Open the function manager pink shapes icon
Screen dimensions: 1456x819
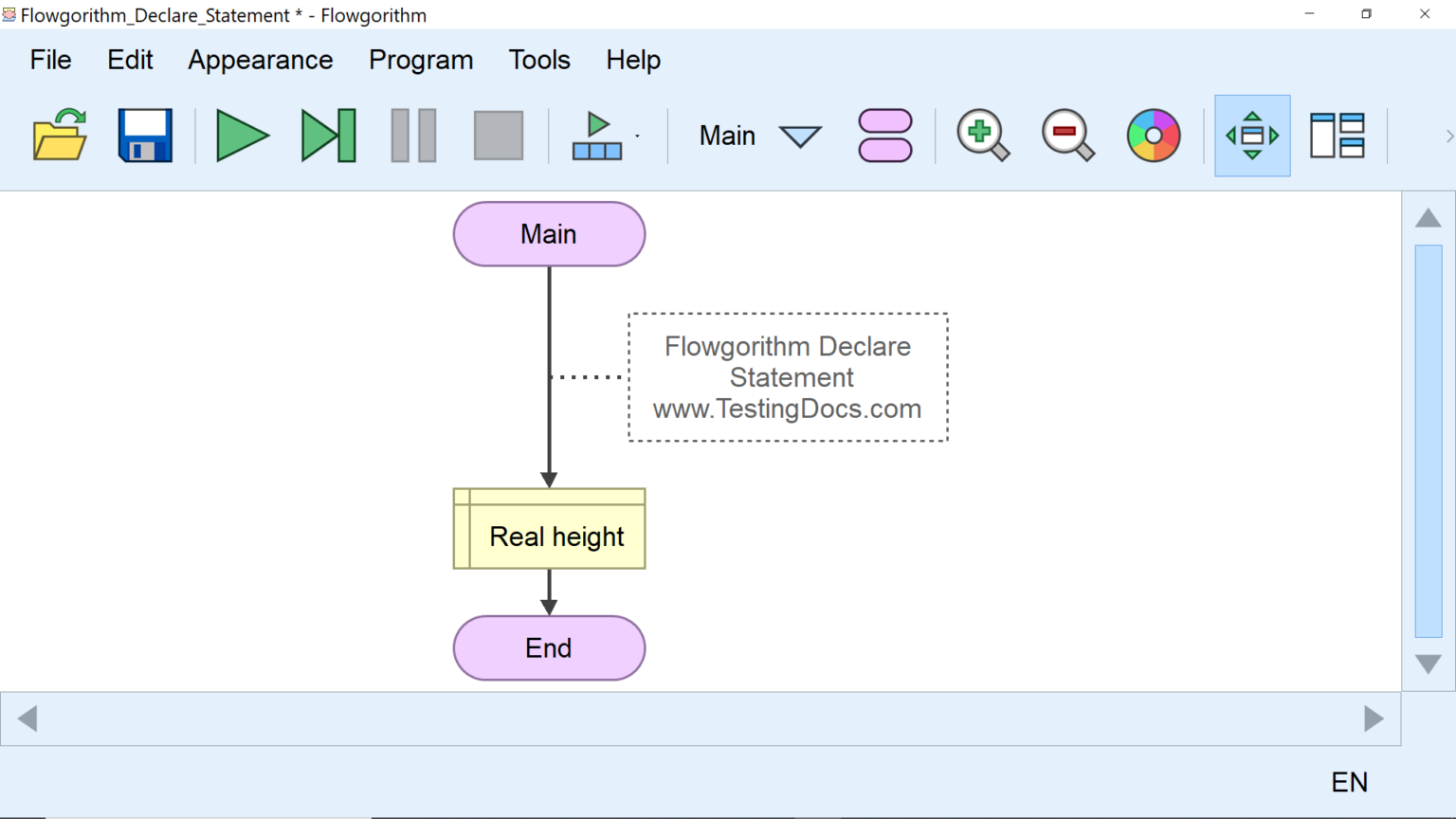(884, 136)
